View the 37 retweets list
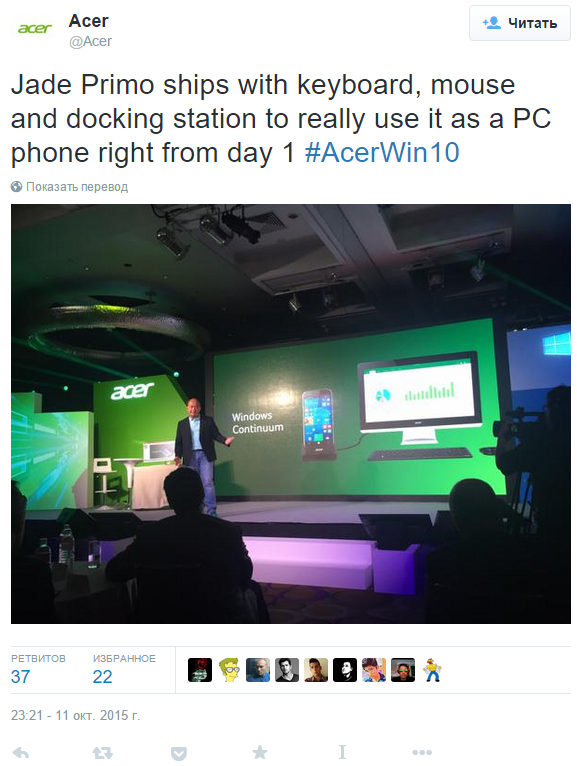 tap(38, 669)
